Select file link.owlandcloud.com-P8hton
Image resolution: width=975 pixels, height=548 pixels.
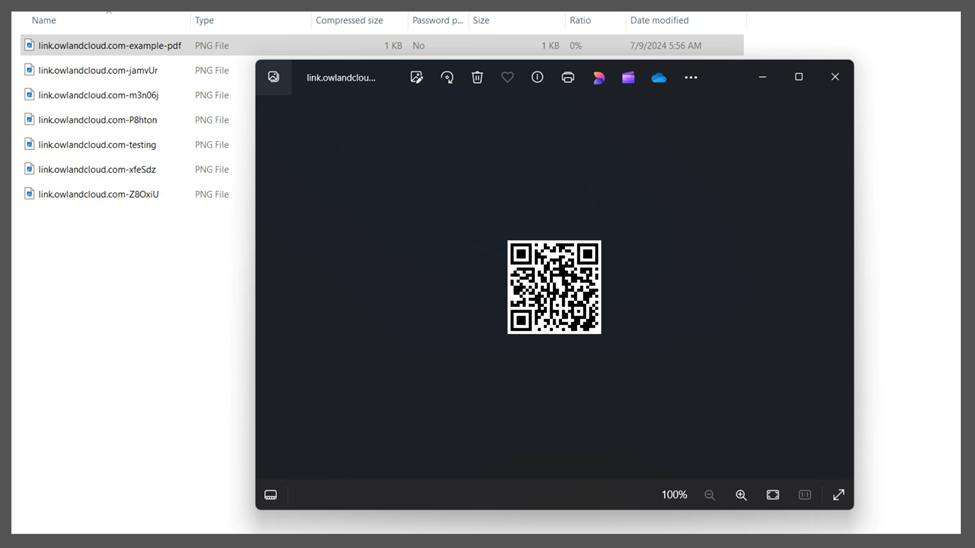pyautogui.click(x=98, y=120)
